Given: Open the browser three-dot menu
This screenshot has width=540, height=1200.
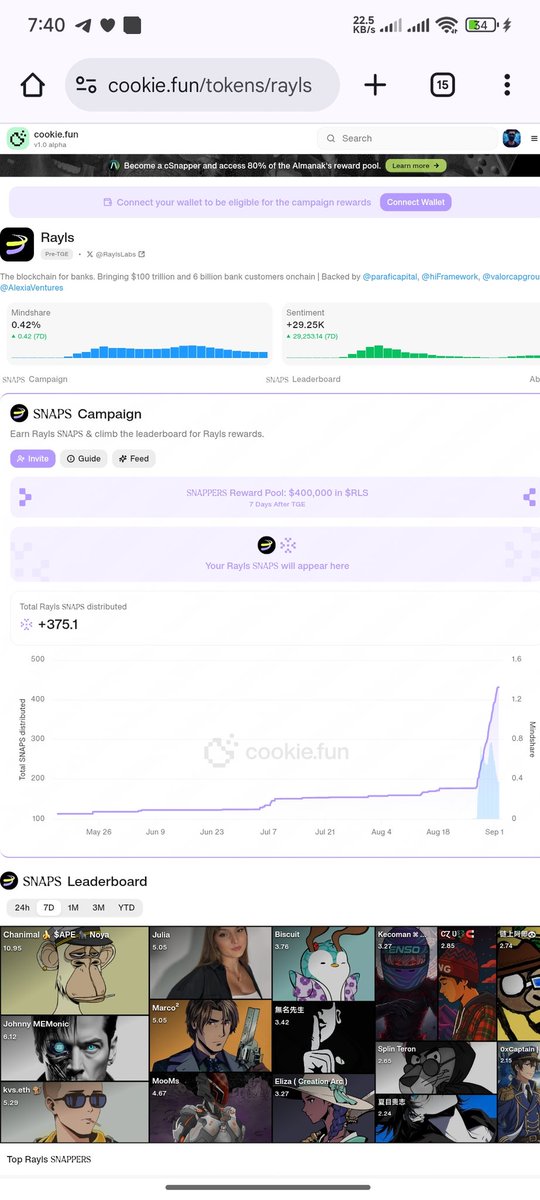Looking at the screenshot, I should click(508, 85).
